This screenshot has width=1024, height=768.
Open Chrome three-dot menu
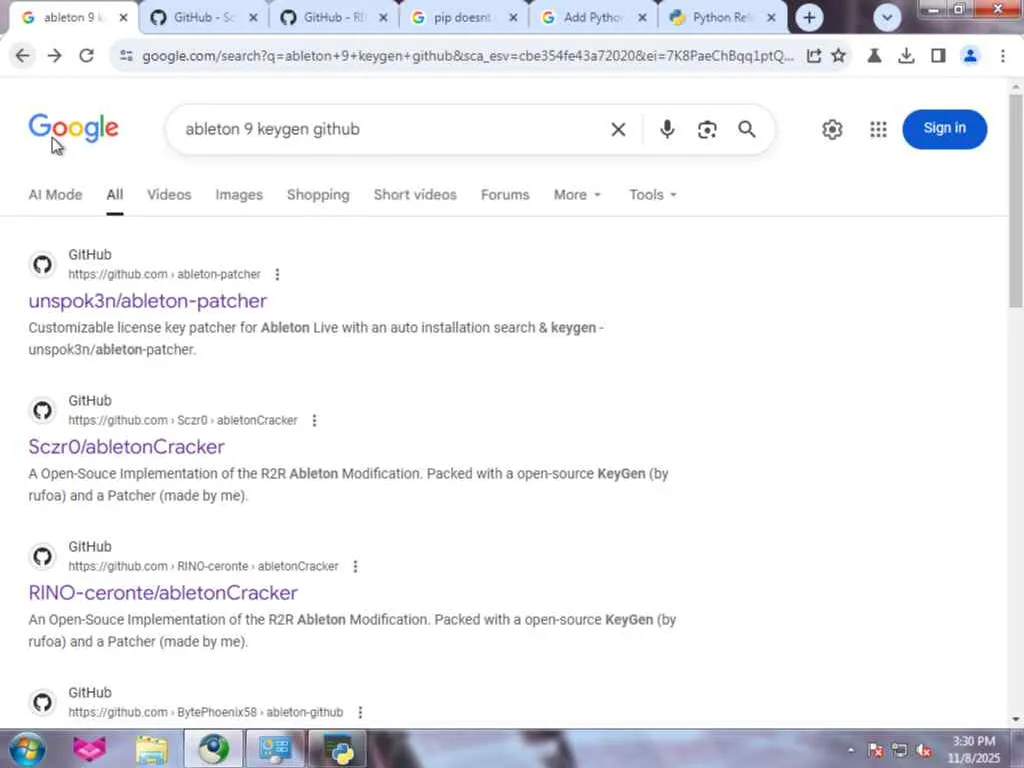tap(1002, 56)
